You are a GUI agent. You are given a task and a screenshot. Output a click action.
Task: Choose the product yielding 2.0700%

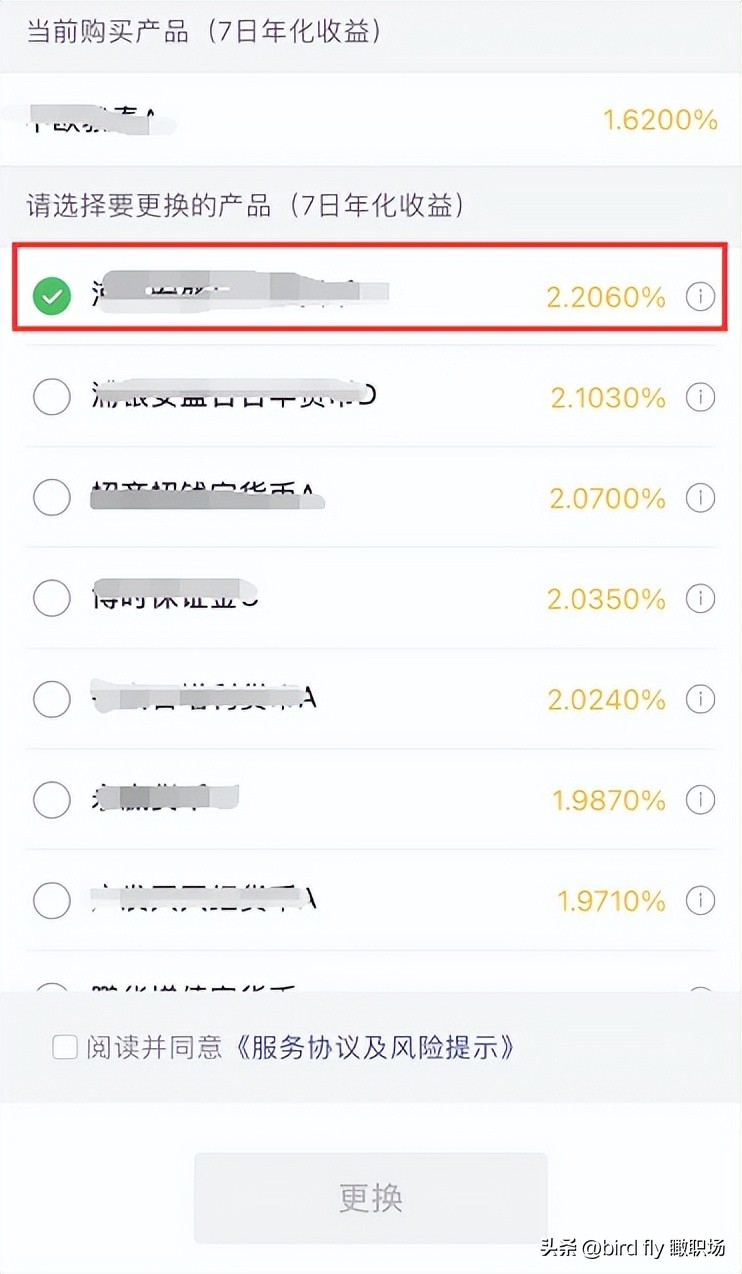(52, 497)
